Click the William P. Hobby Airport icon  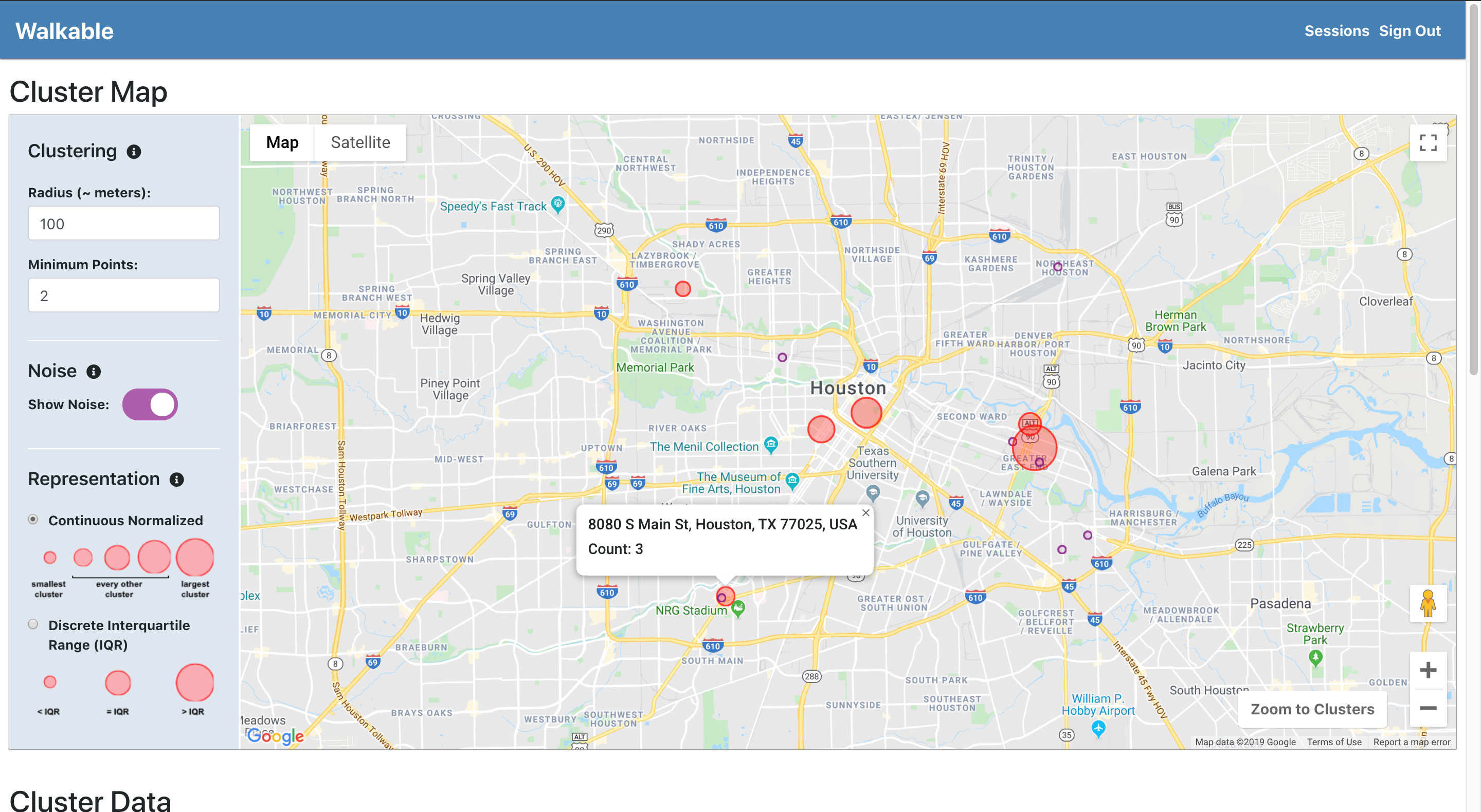(x=1098, y=729)
